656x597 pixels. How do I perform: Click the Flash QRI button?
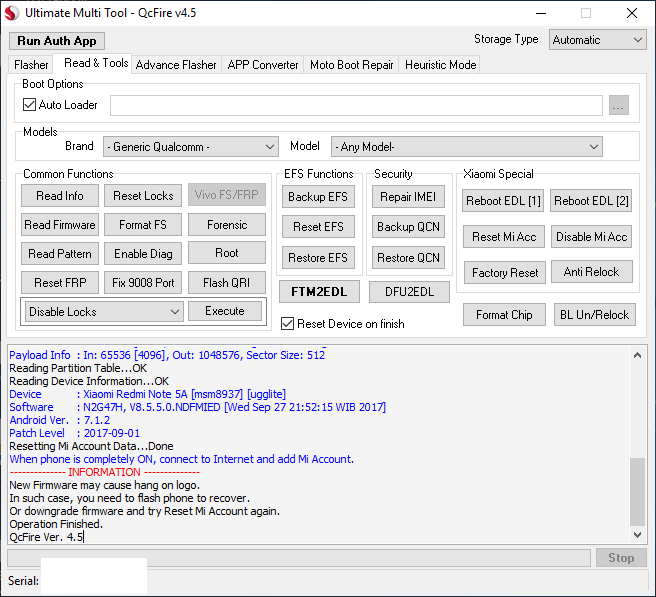pyautogui.click(x=227, y=282)
